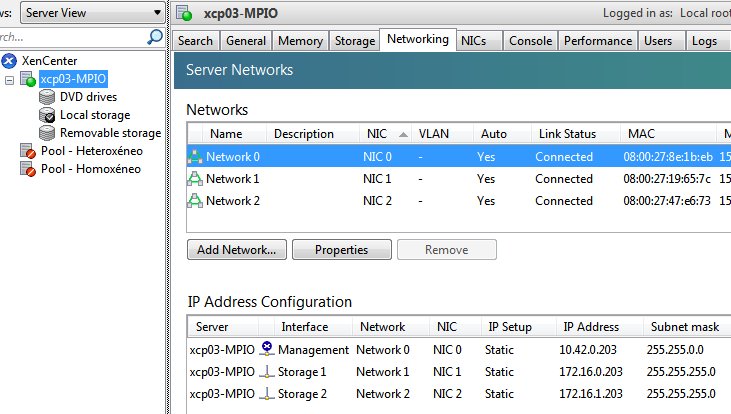
Task: Select the Network 2 row name
Action: click(233, 200)
